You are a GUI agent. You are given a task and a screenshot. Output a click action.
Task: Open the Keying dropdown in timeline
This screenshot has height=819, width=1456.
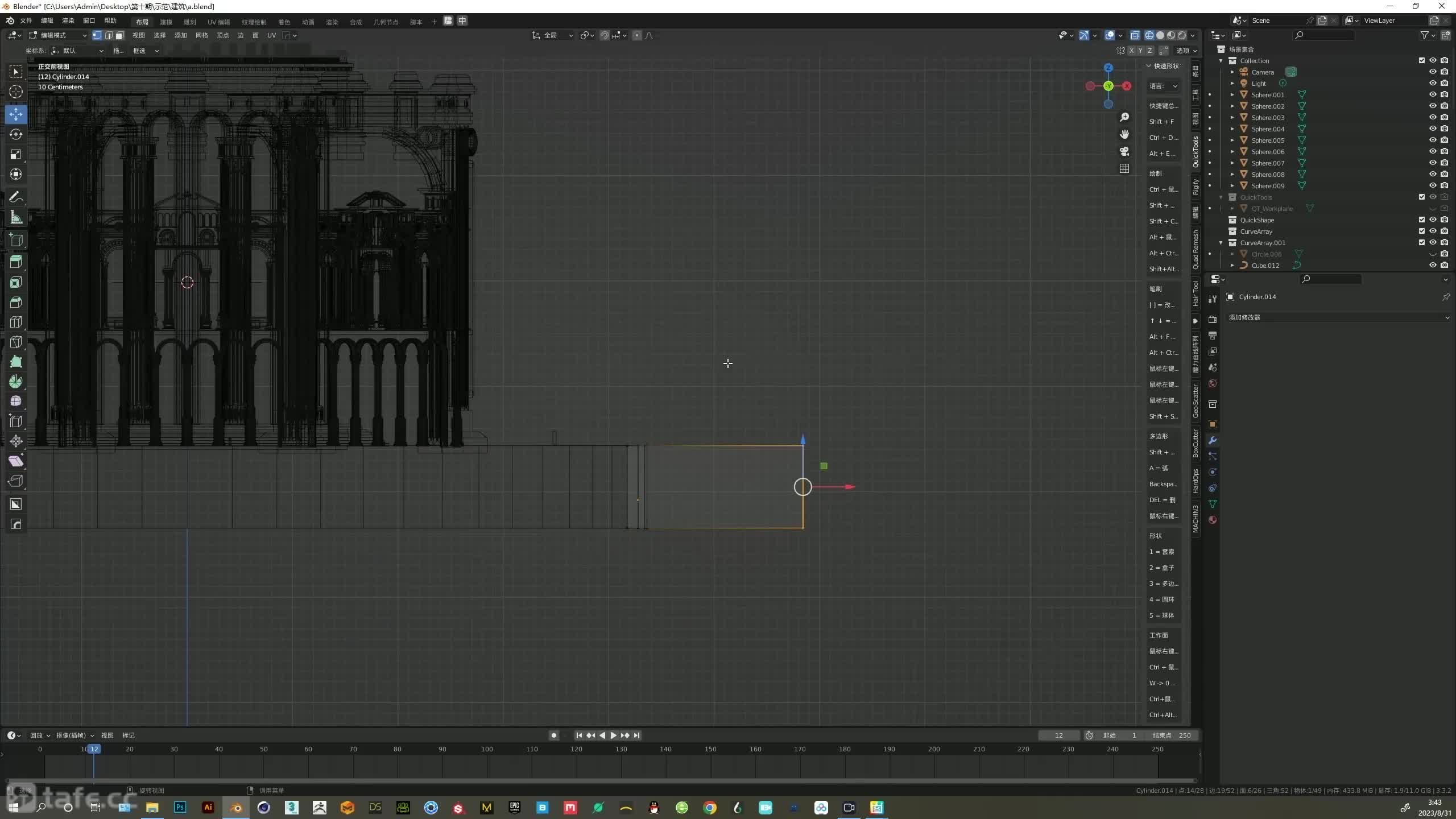(x=75, y=735)
